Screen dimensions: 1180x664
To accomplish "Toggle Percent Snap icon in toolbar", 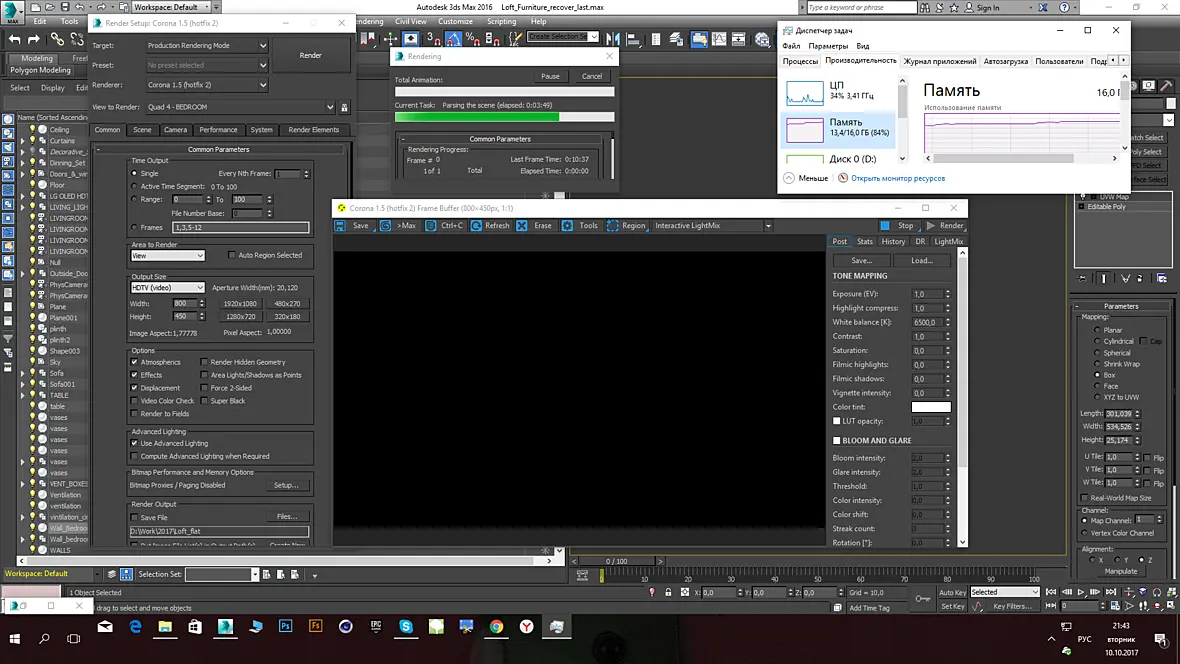I will 473,38.
